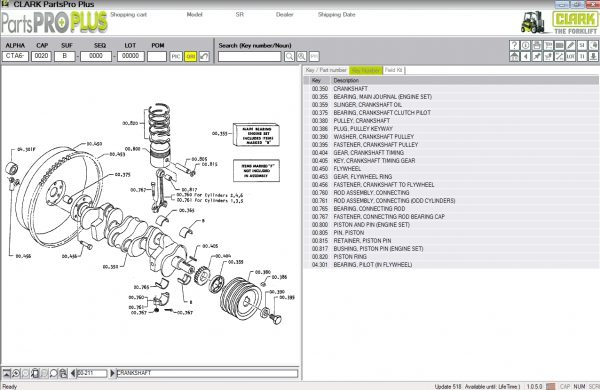Click the print icon in diagram toolbar
The image size is (600, 390).
coord(63,373)
